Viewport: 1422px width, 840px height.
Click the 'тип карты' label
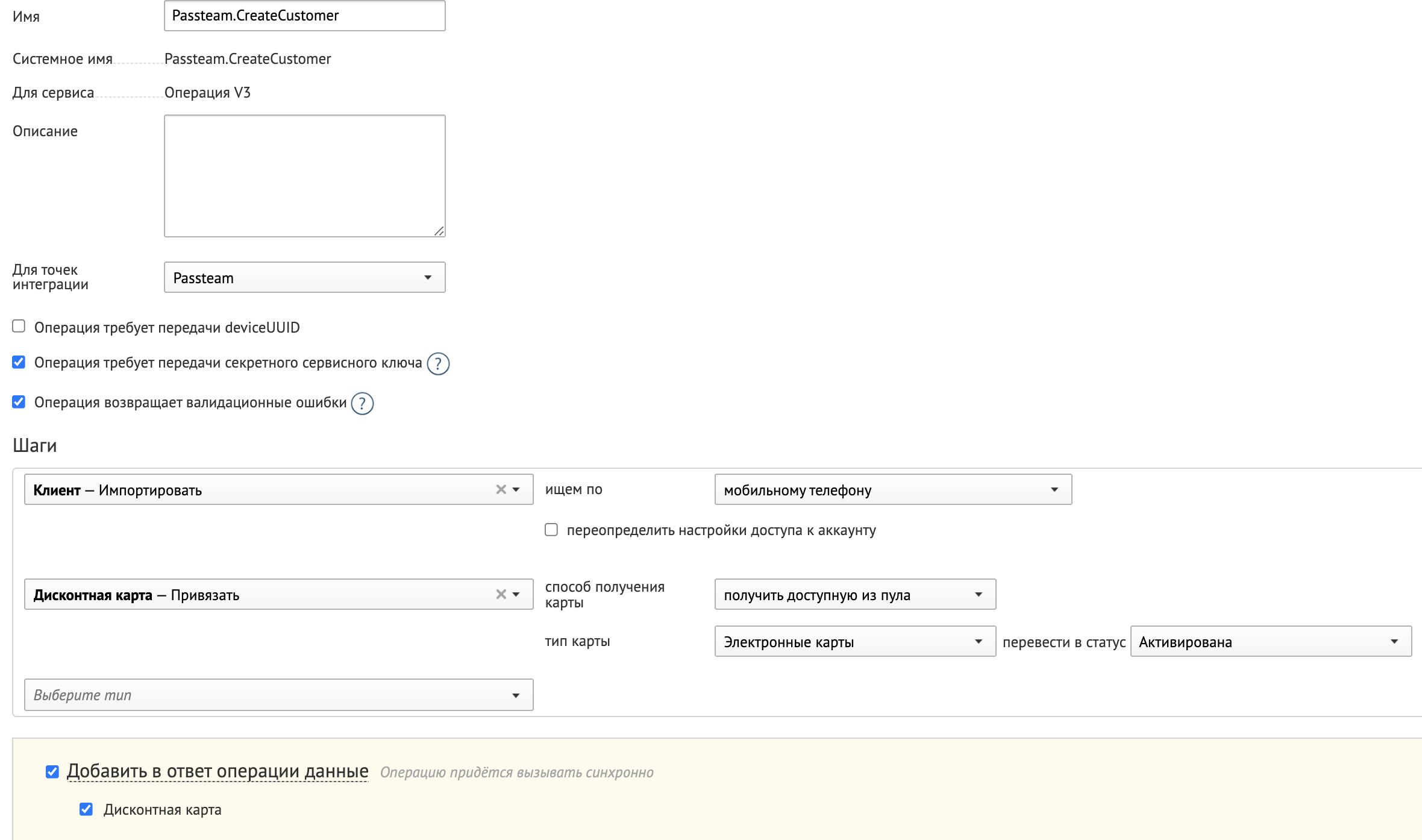click(577, 641)
